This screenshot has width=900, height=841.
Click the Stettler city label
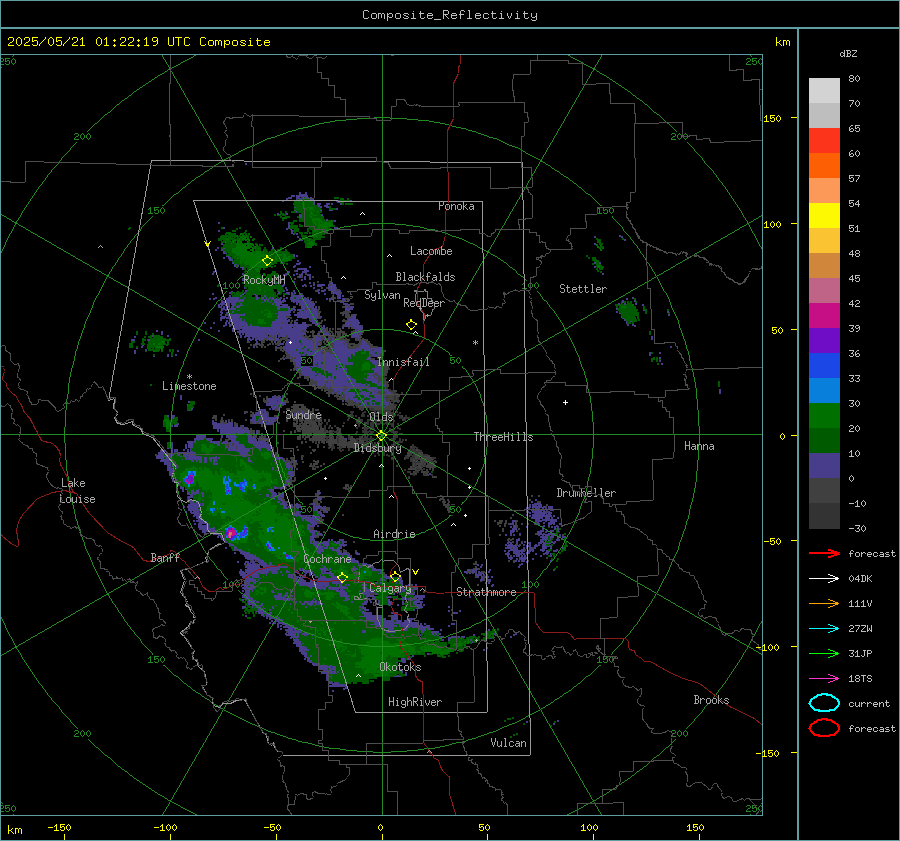coord(583,289)
